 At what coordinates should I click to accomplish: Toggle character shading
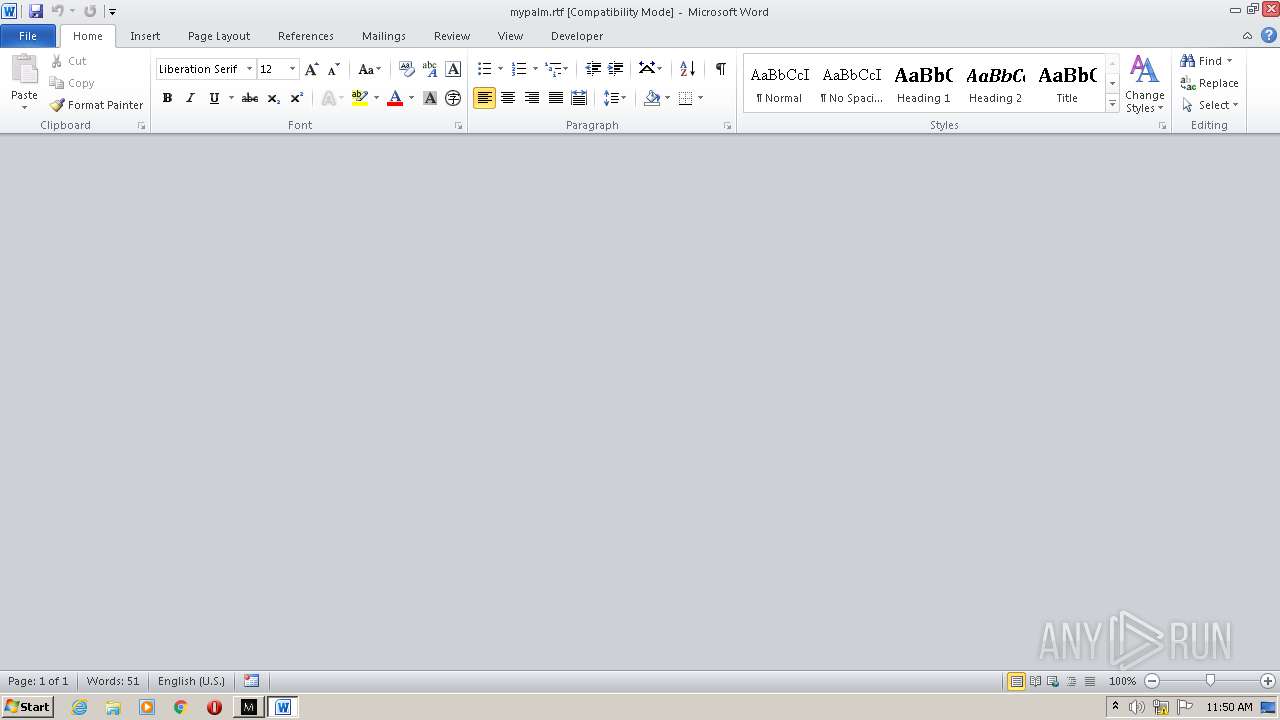[x=430, y=98]
